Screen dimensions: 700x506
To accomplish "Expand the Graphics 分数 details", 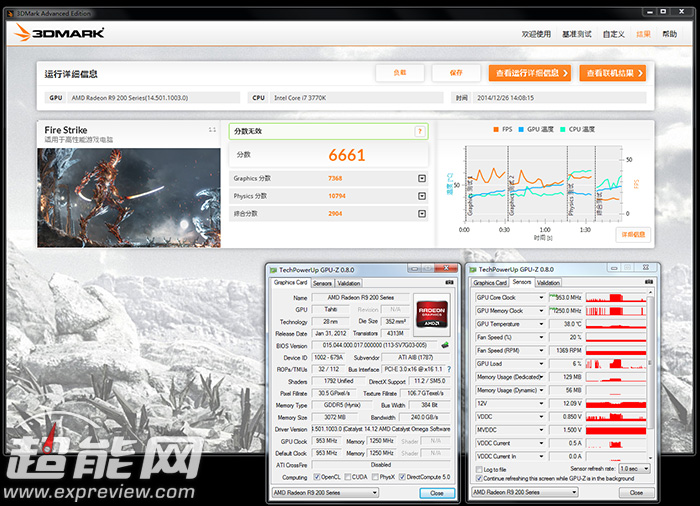I will click(x=422, y=178).
